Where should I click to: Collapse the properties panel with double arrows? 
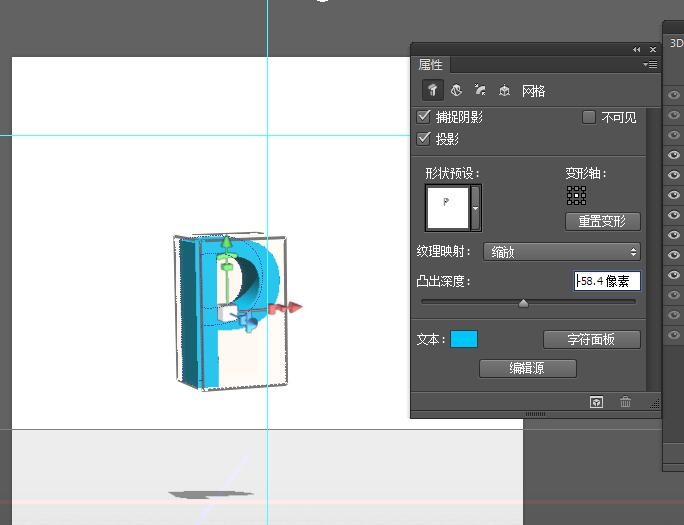click(x=636, y=49)
